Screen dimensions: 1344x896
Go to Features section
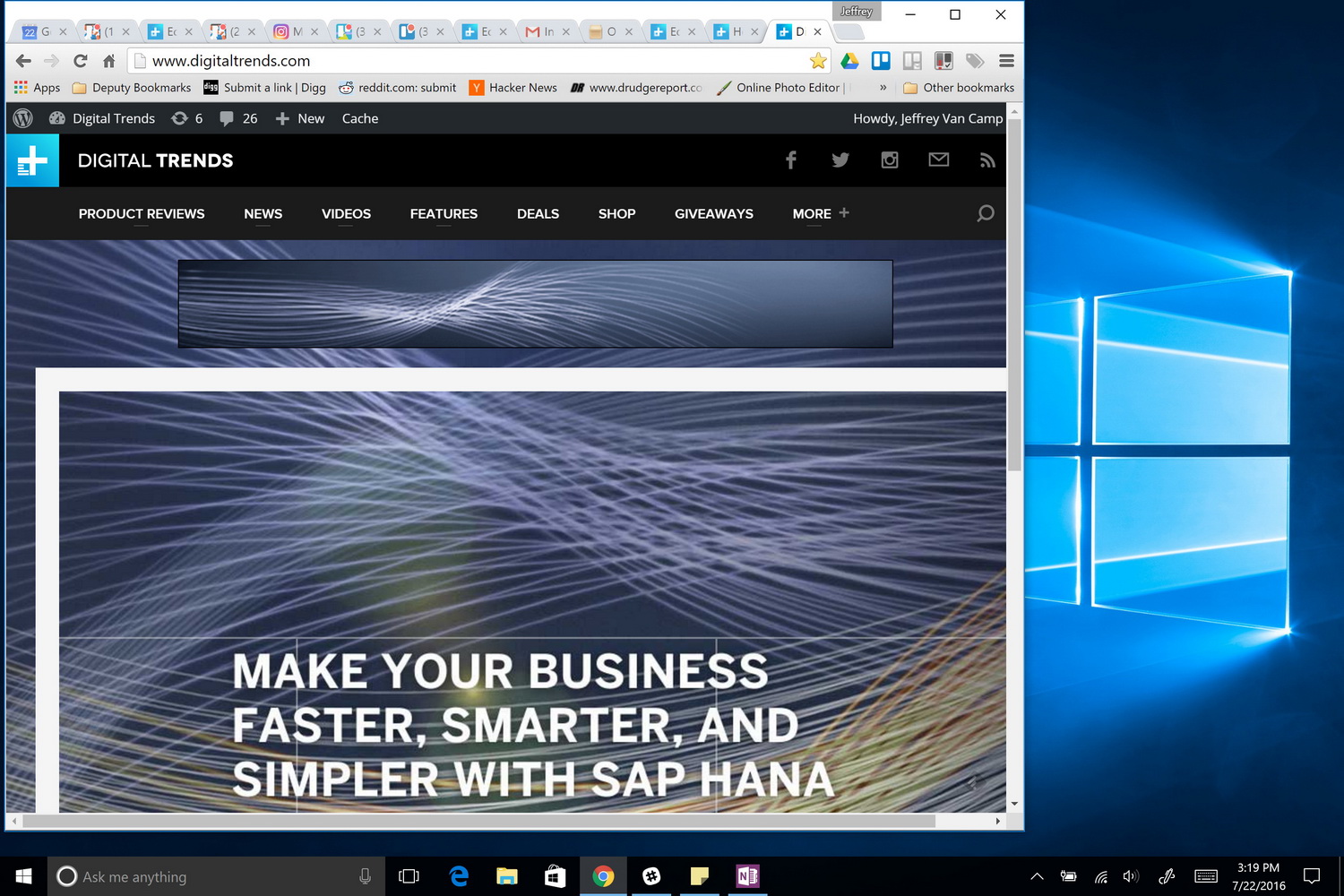coord(444,214)
